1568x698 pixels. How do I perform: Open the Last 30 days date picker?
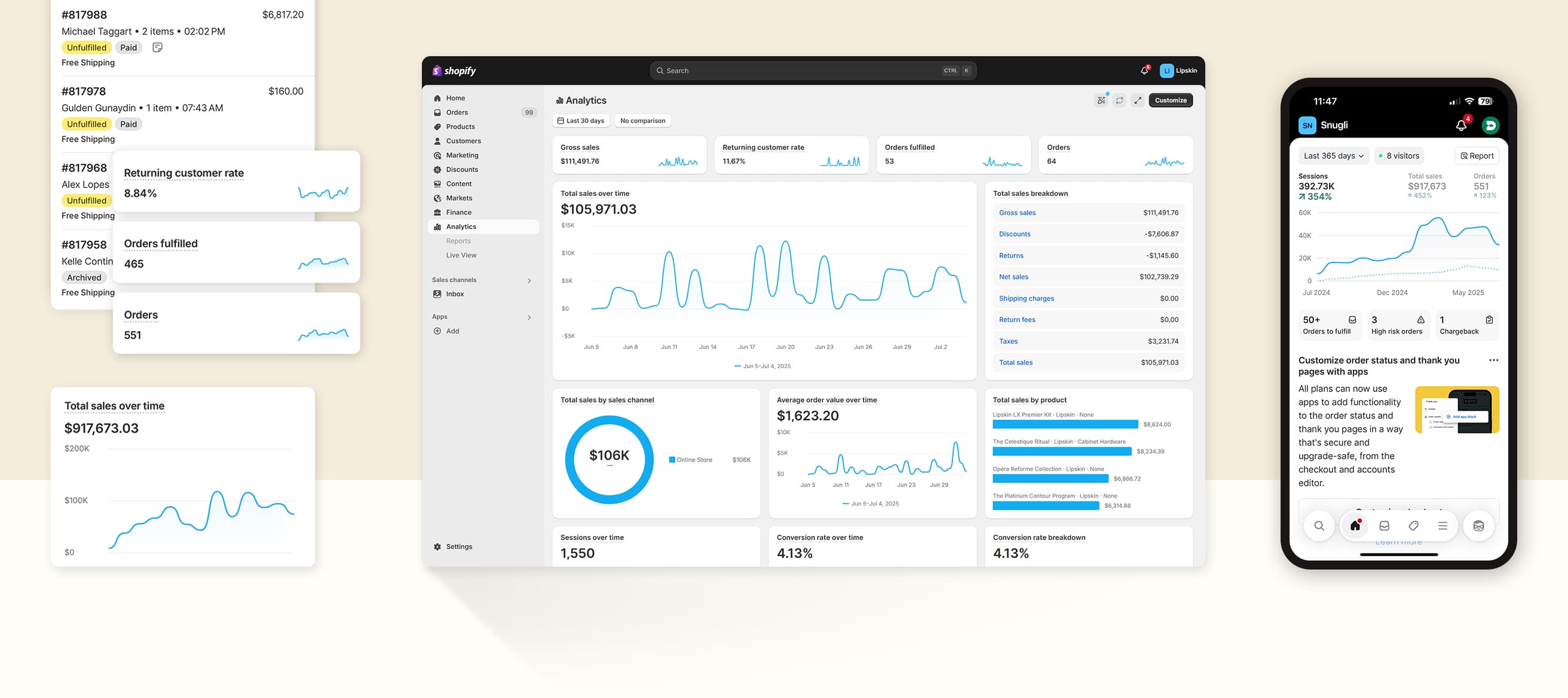pyautogui.click(x=581, y=121)
